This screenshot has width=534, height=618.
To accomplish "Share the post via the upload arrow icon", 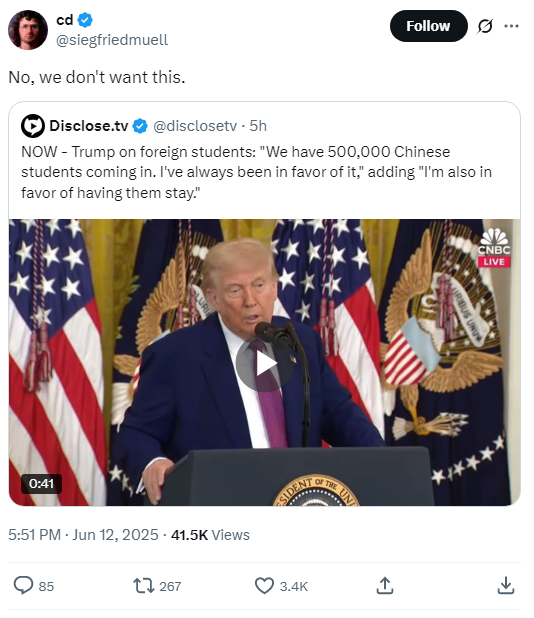I will click(x=385, y=585).
